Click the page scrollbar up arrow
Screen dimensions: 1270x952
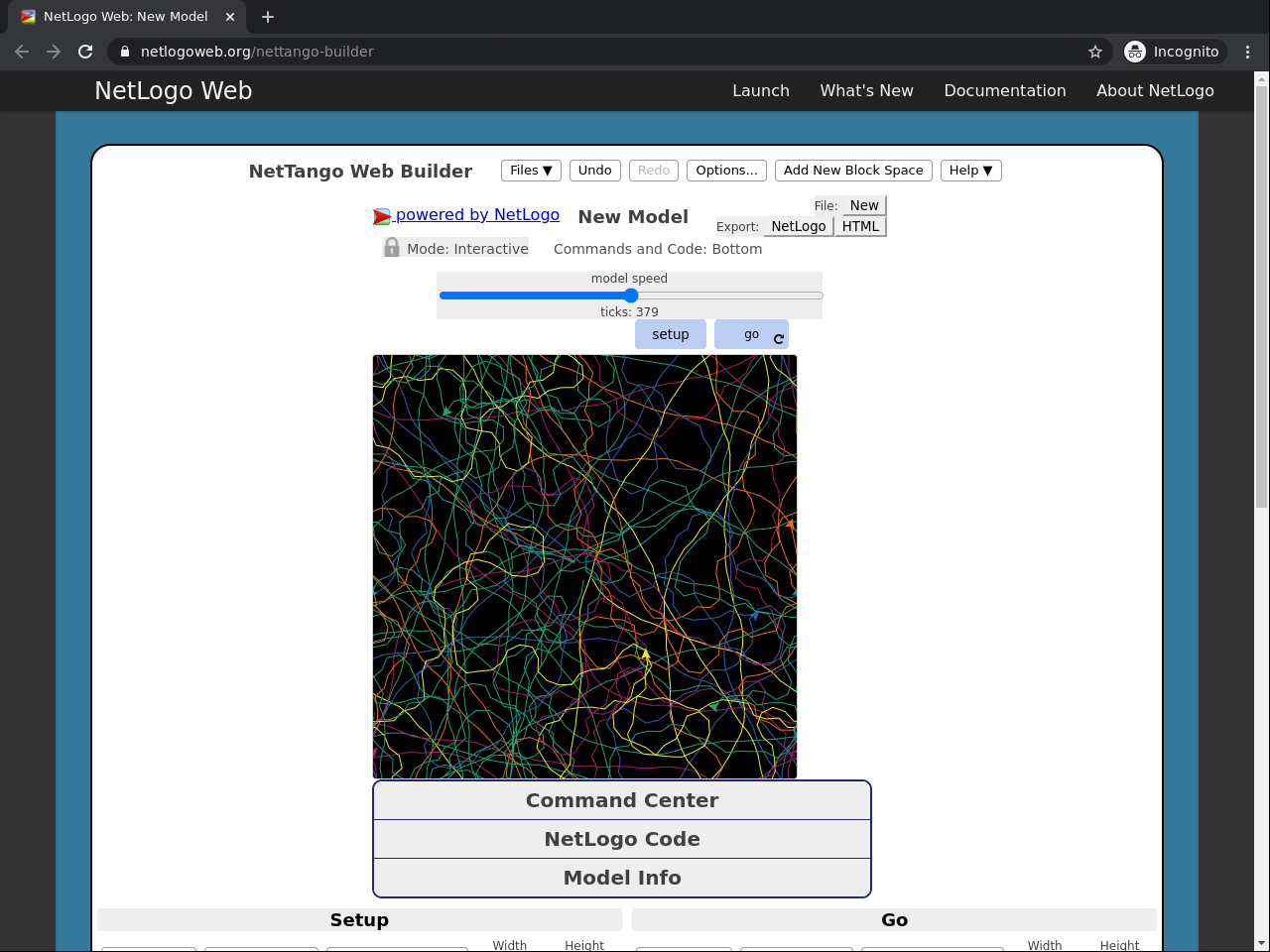1262,78
